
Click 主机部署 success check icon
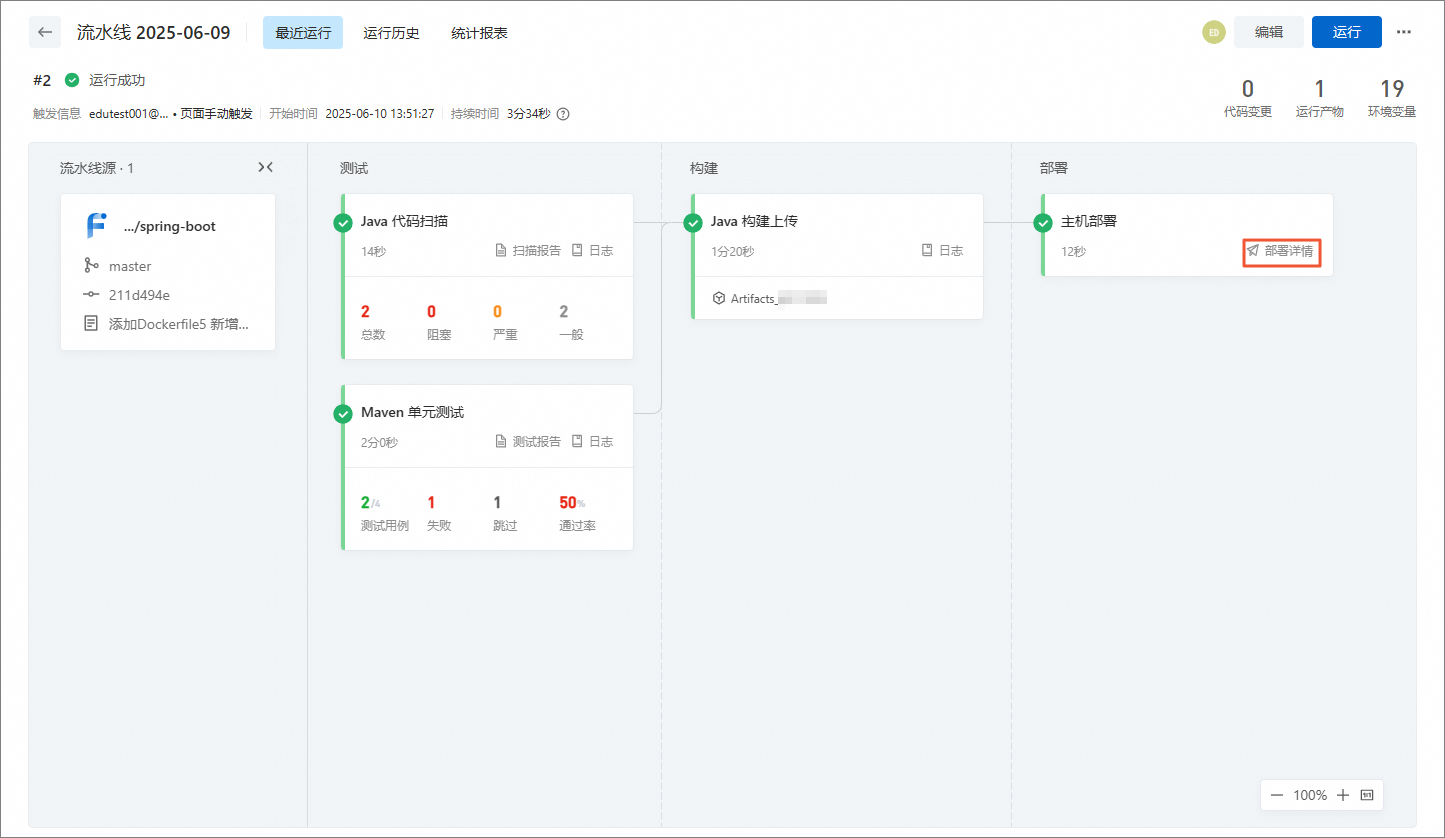click(1043, 223)
